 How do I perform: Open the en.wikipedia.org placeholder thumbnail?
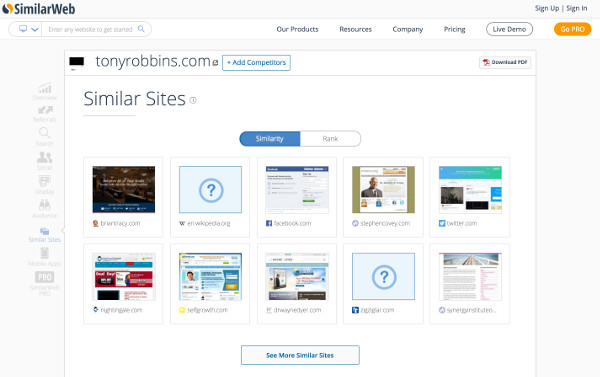pos(210,189)
